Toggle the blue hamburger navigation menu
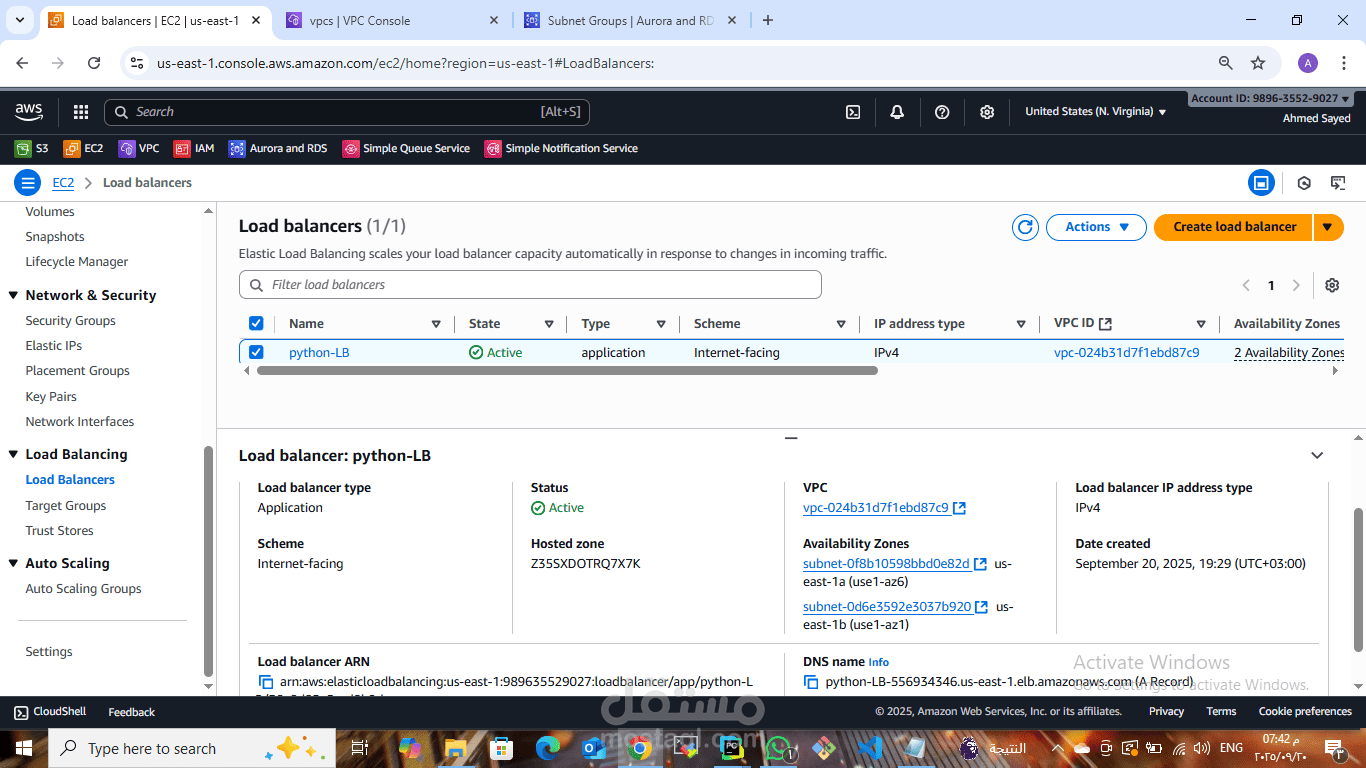 coord(27,183)
